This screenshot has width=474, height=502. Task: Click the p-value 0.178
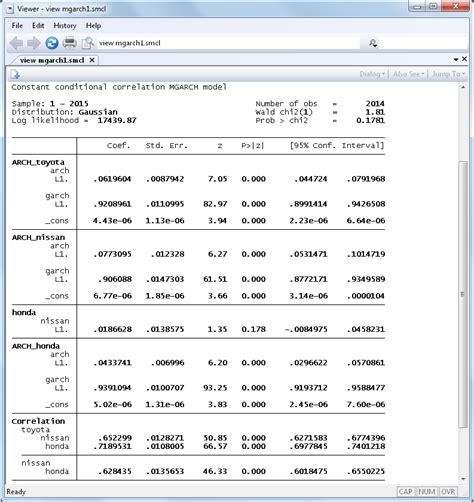[253, 329]
